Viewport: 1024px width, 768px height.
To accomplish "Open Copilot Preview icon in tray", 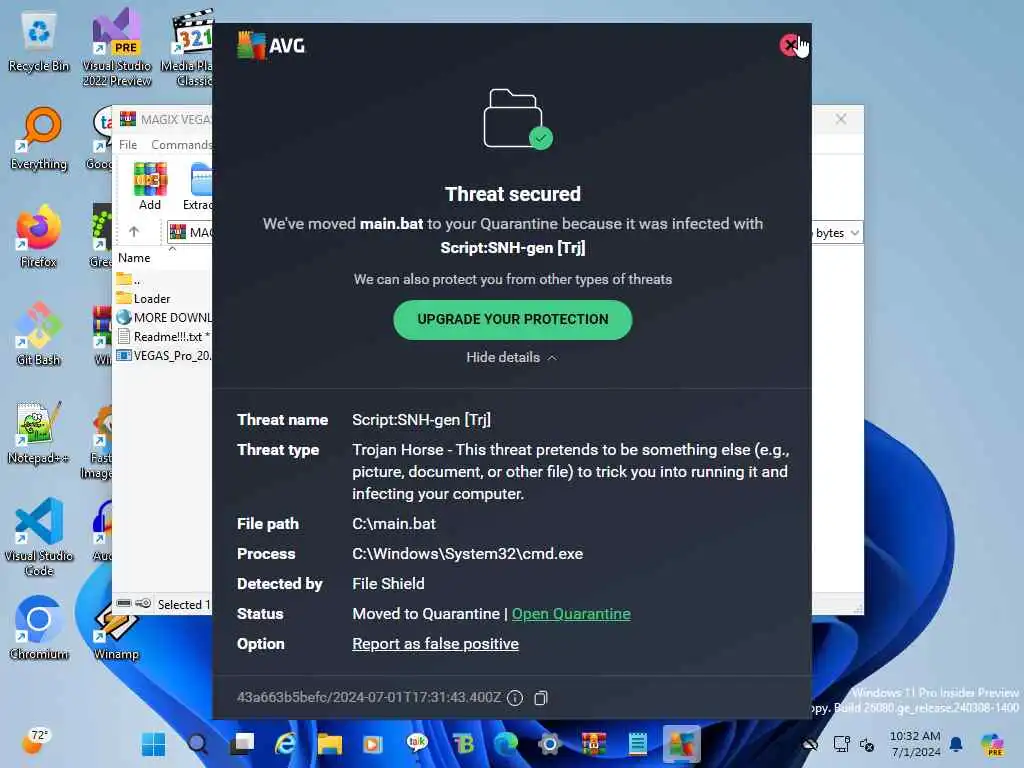I will (x=993, y=744).
